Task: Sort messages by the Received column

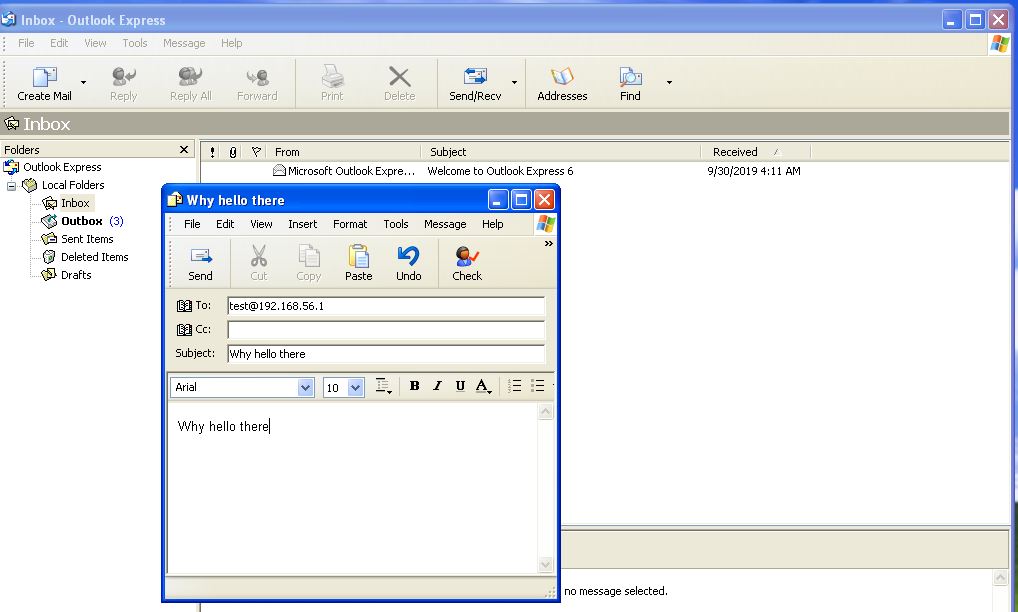Action: point(756,152)
